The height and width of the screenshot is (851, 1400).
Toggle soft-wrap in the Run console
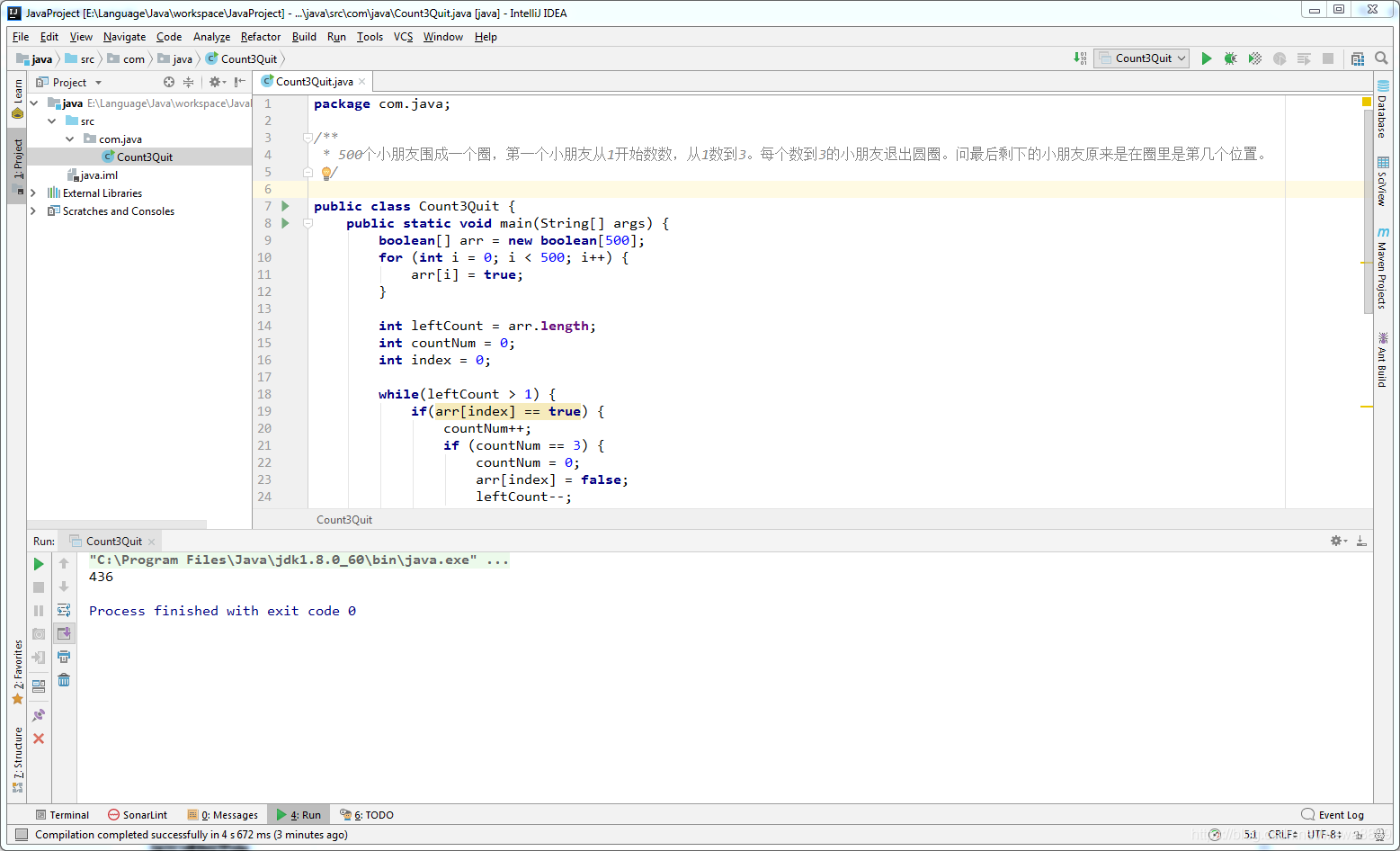[x=63, y=610]
